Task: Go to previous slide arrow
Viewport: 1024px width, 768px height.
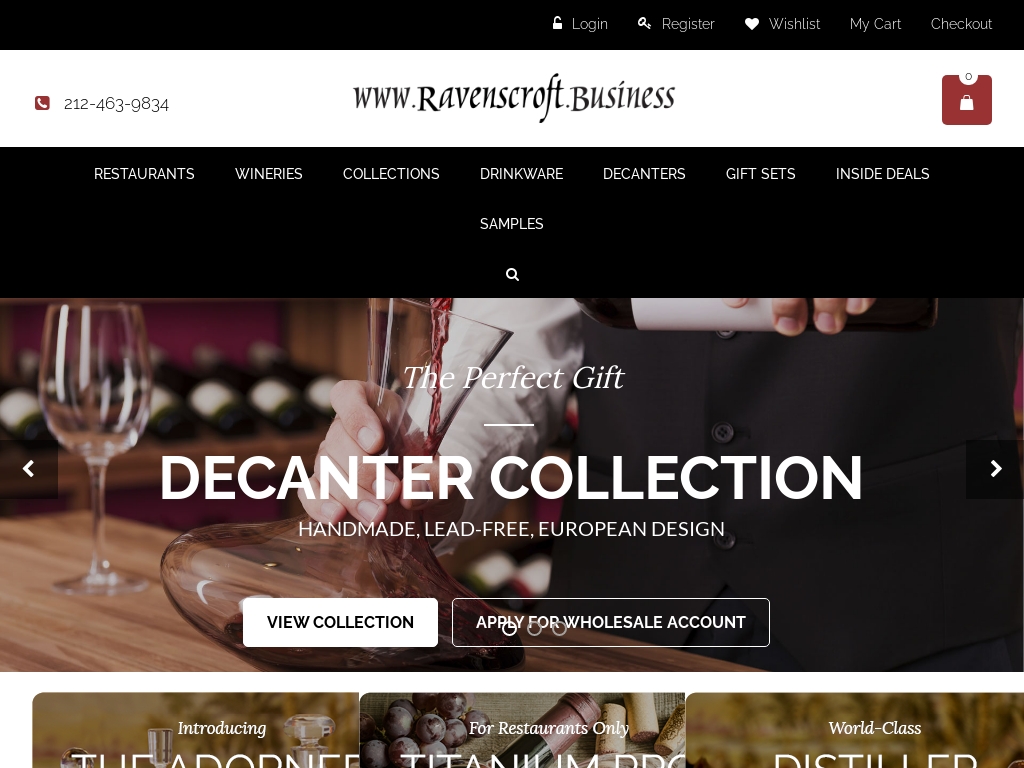Action: click(29, 469)
